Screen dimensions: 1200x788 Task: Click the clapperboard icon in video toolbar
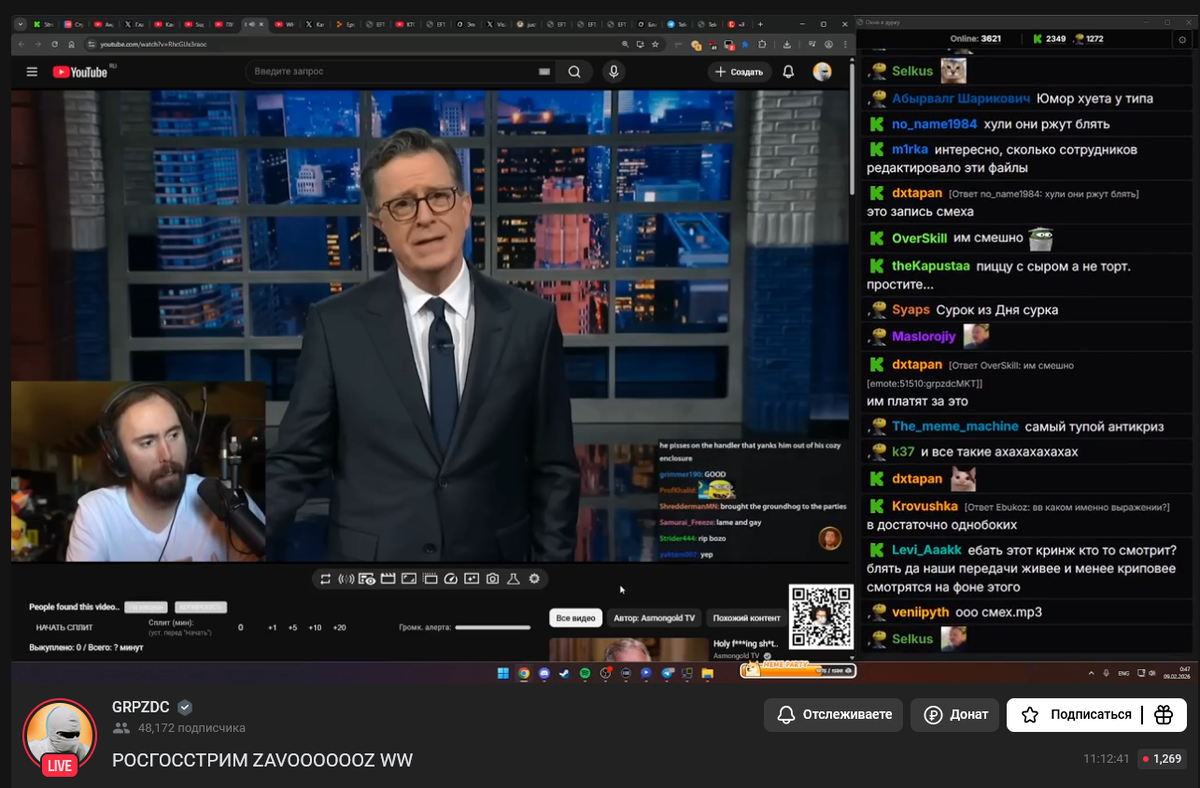tap(388, 578)
